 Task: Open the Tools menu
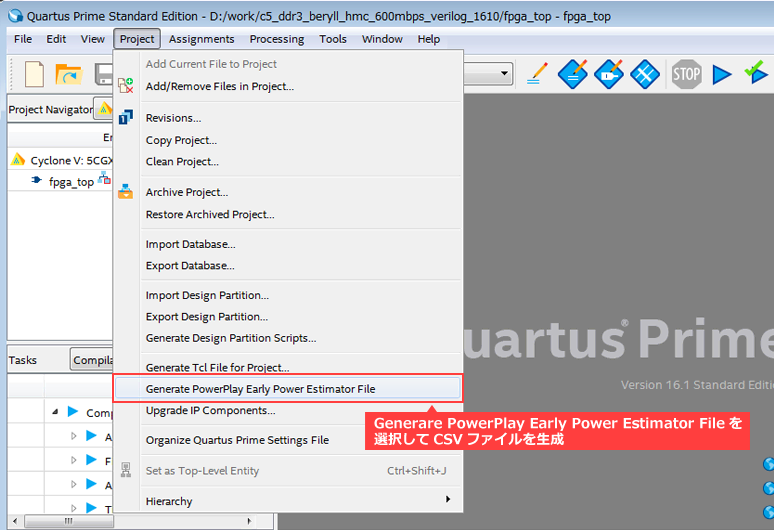point(333,39)
